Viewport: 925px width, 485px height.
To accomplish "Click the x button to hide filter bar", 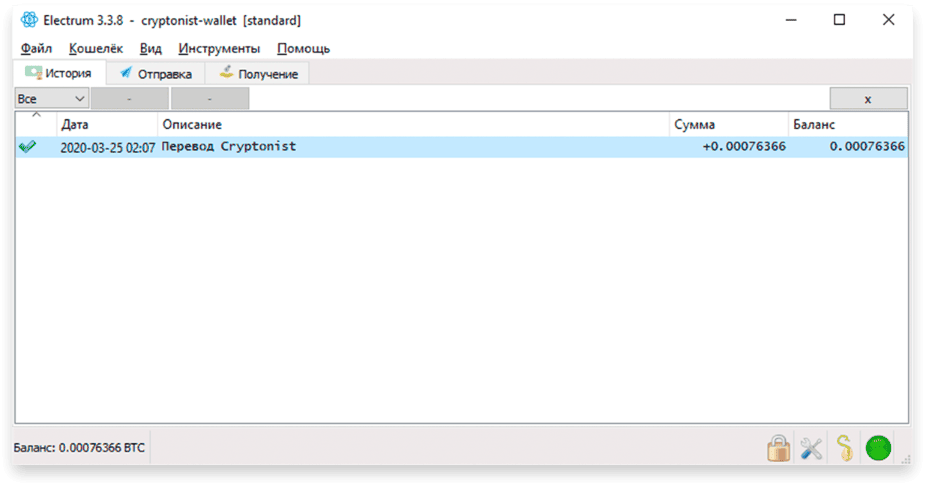I will point(868,99).
